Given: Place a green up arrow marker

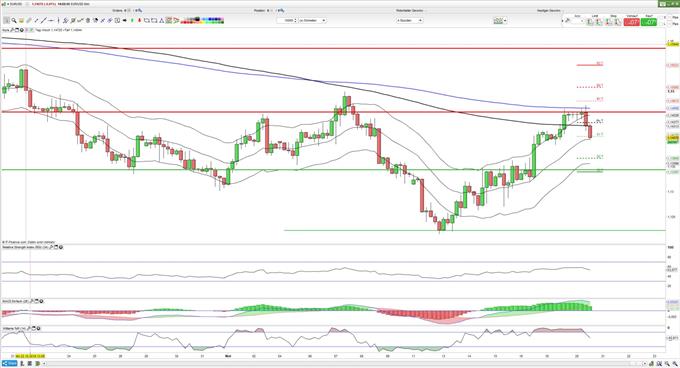Looking at the screenshot, I should (x=132, y=20).
